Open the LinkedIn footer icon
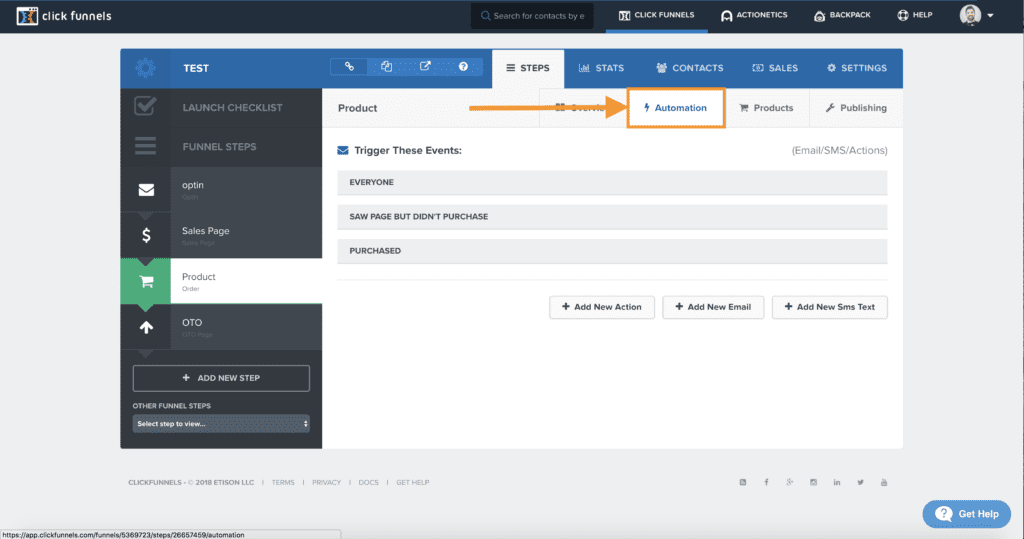This screenshot has width=1024, height=539. [837, 482]
